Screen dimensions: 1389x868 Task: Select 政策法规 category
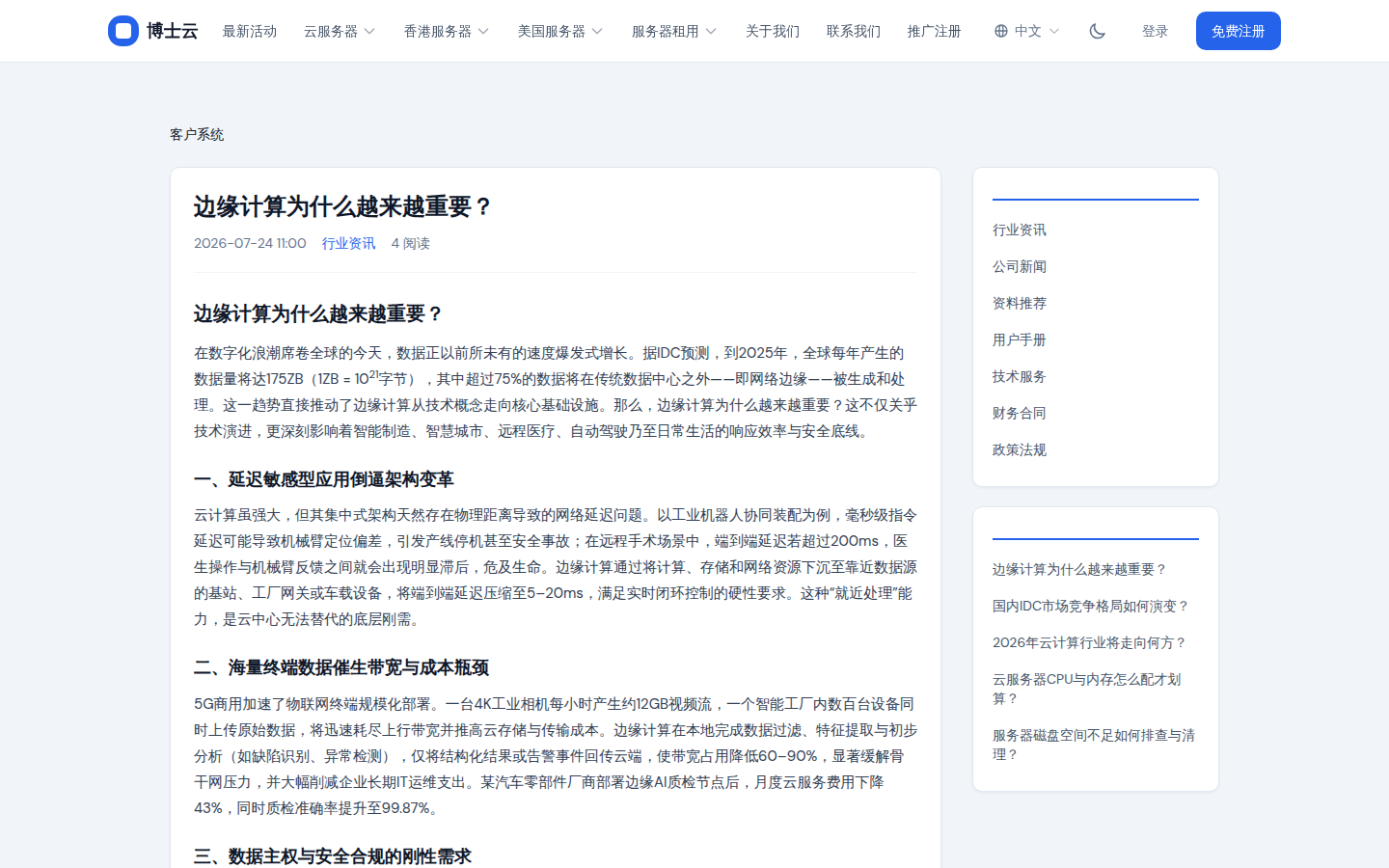(1020, 449)
